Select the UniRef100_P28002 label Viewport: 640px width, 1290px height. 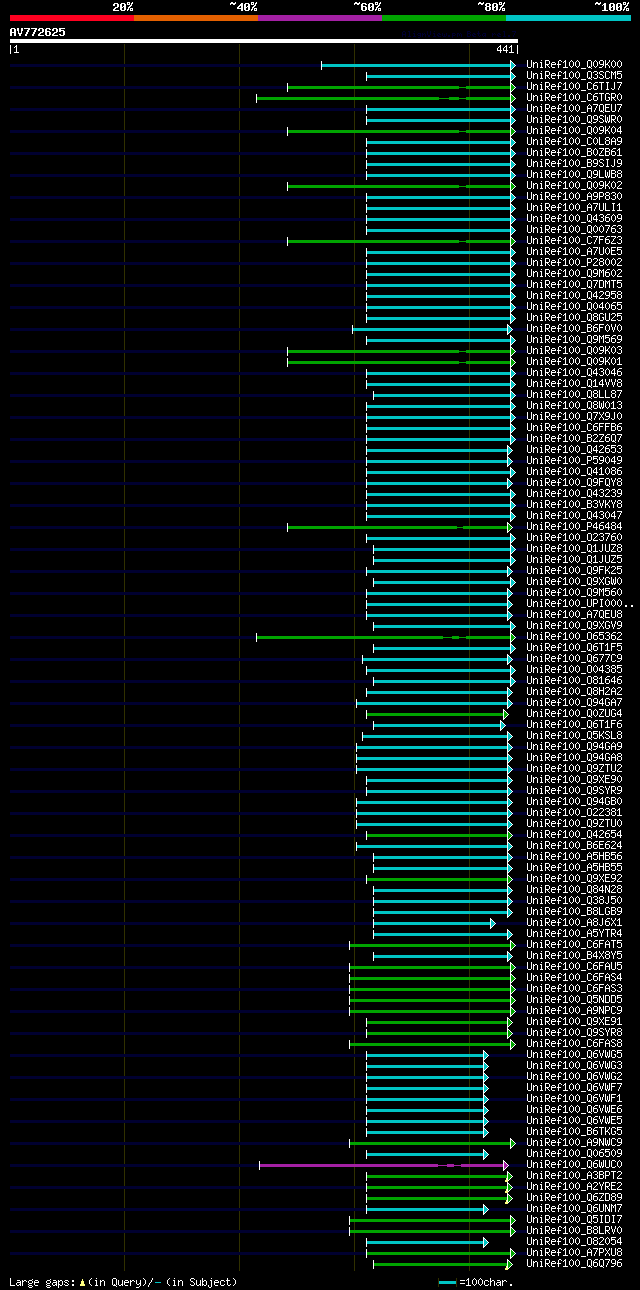574,262
